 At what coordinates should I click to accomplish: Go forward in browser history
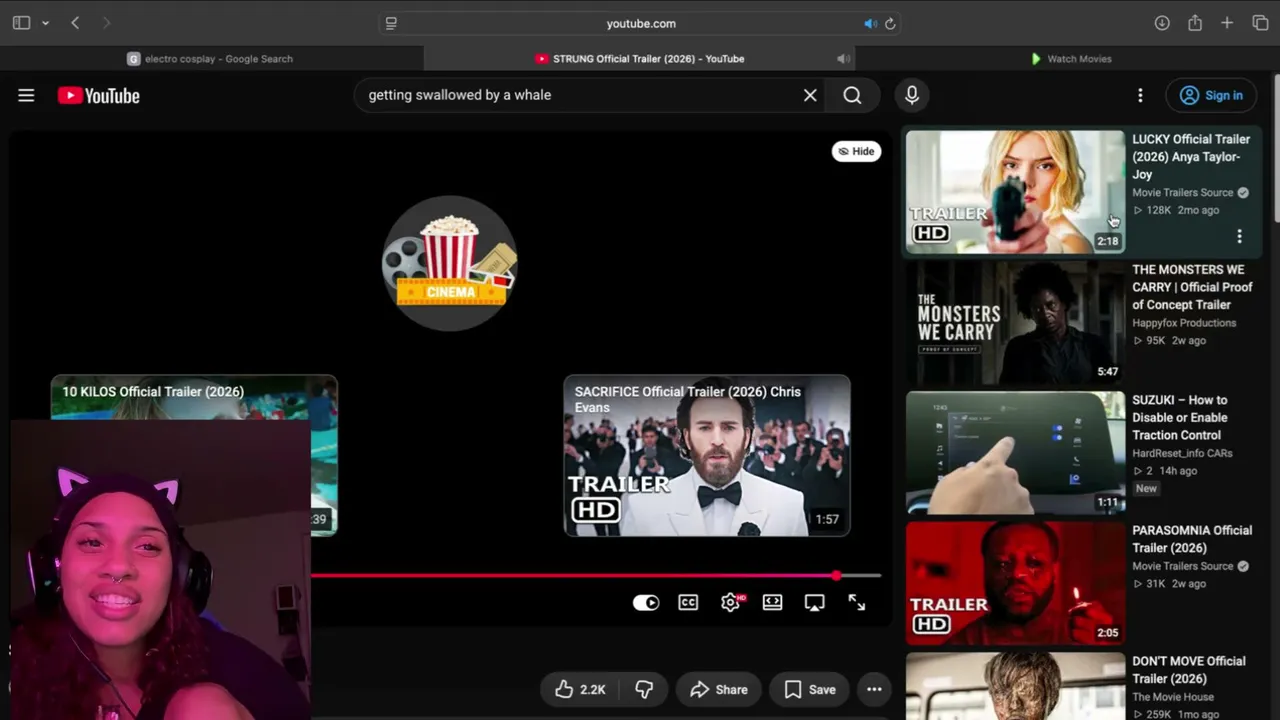tap(106, 23)
